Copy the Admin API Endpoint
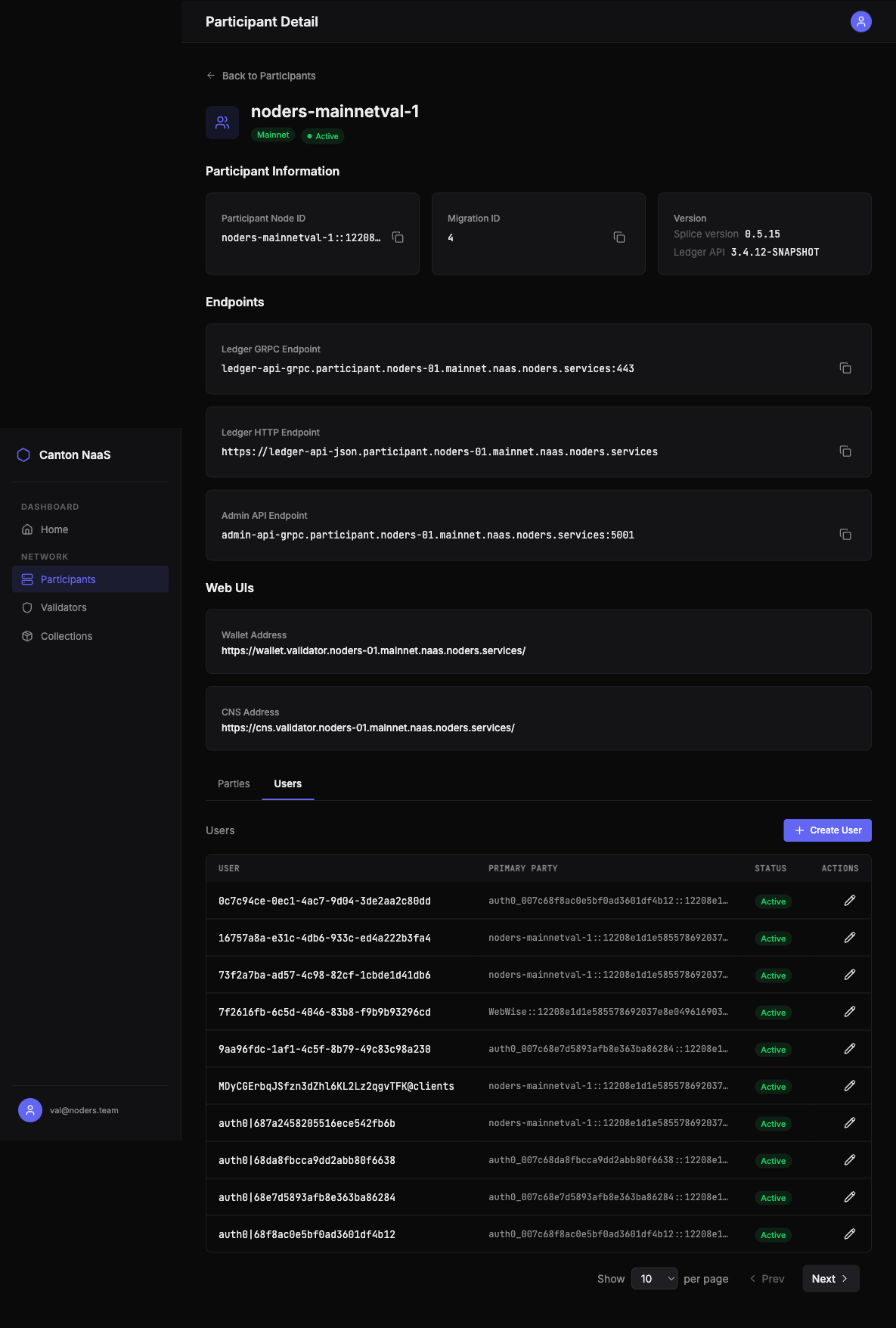Viewport: 896px width, 1328px height. [845, 535]
